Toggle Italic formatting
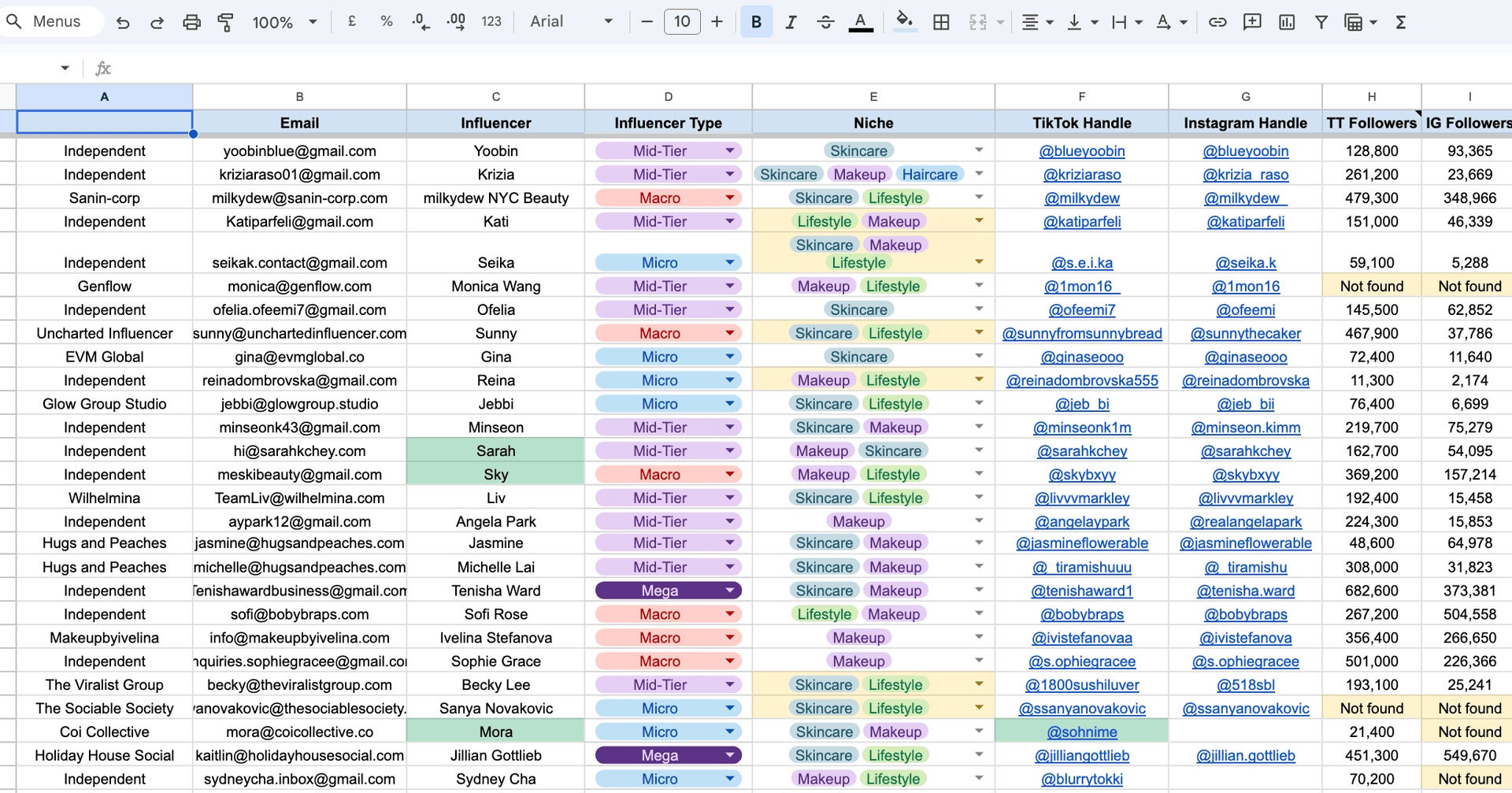The height and width of the screenshot is (793, 1512). pos(791,22)
